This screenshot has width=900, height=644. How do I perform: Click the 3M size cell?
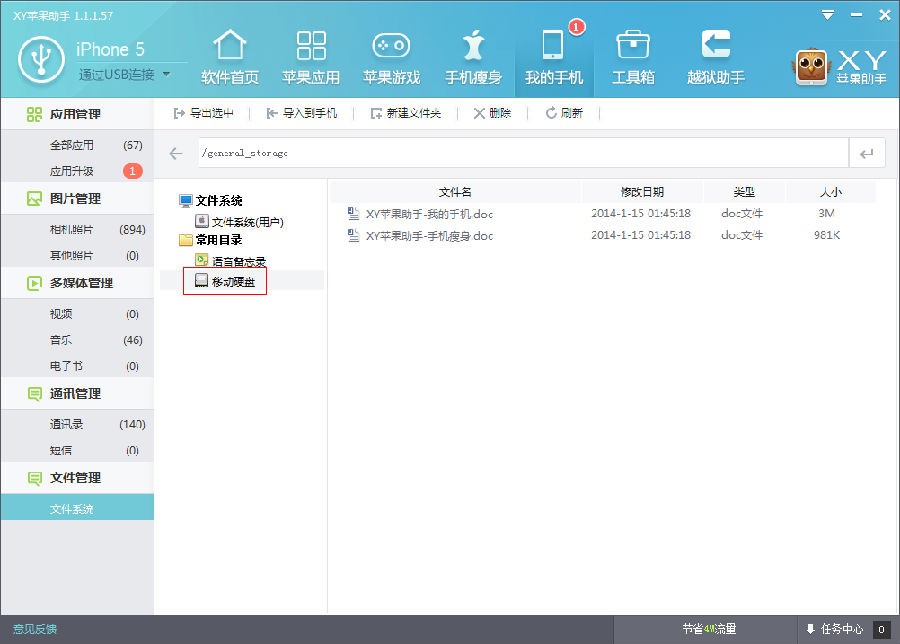(x=827, y=213)
